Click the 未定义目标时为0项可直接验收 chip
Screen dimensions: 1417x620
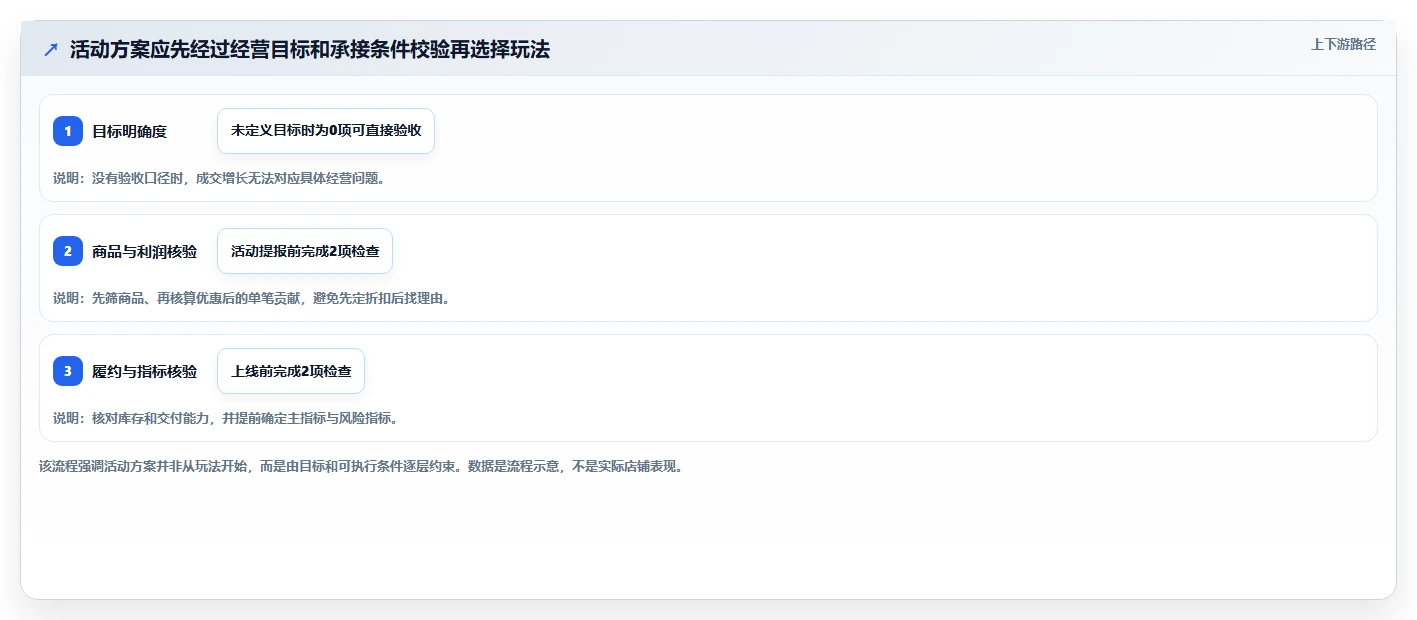[x=326, y=131]
